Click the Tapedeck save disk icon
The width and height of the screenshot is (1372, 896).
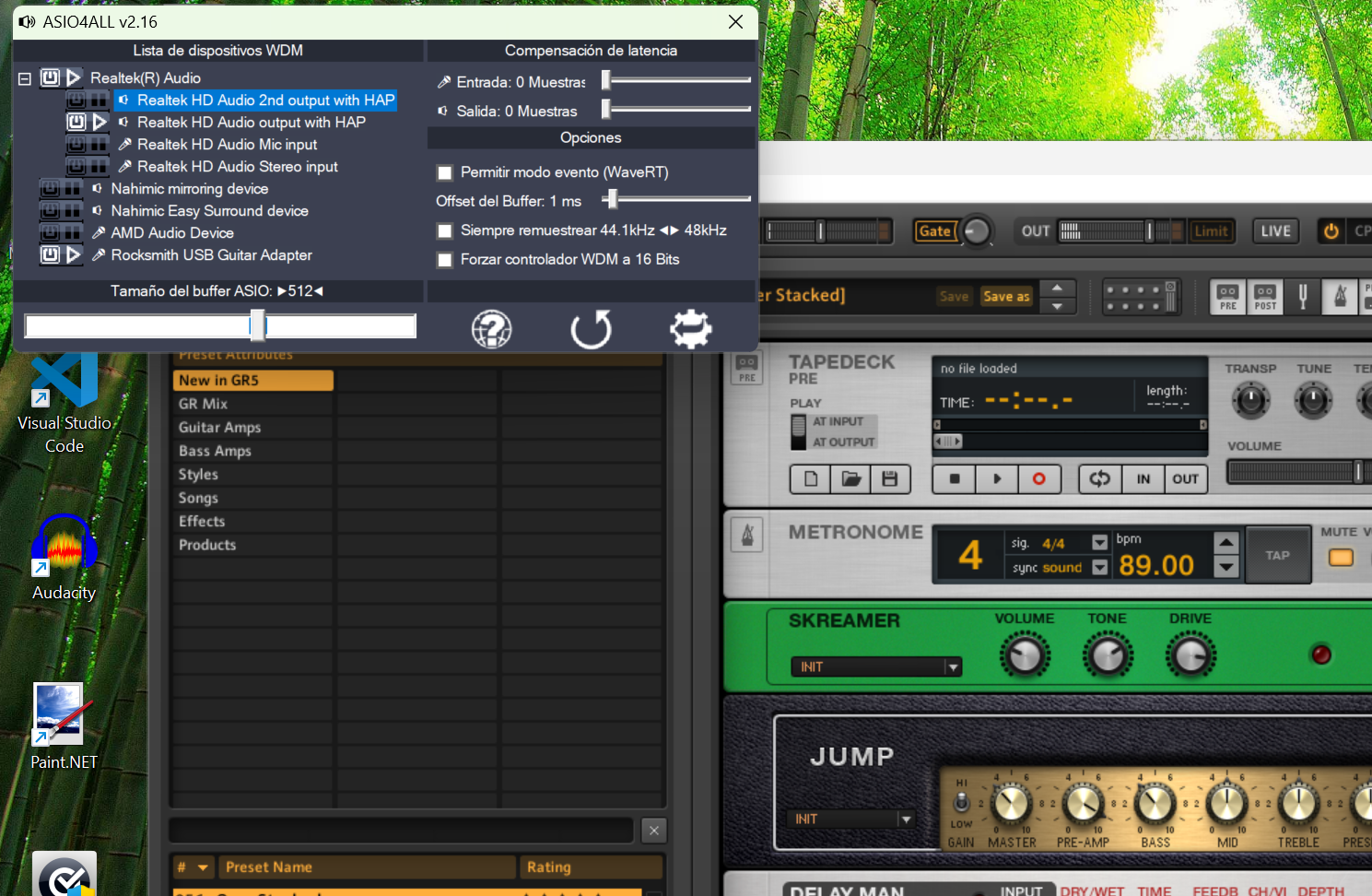[890, 479]
